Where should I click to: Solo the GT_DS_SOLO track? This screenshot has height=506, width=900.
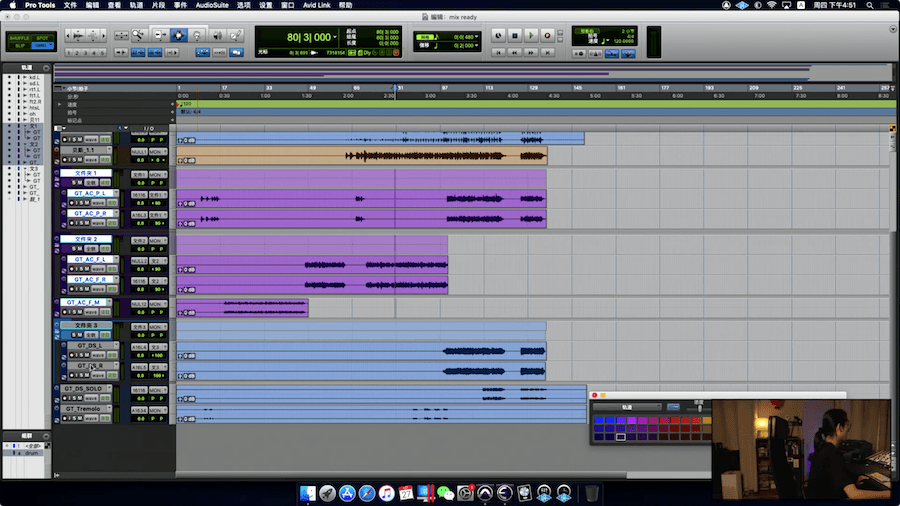[73, 398]
